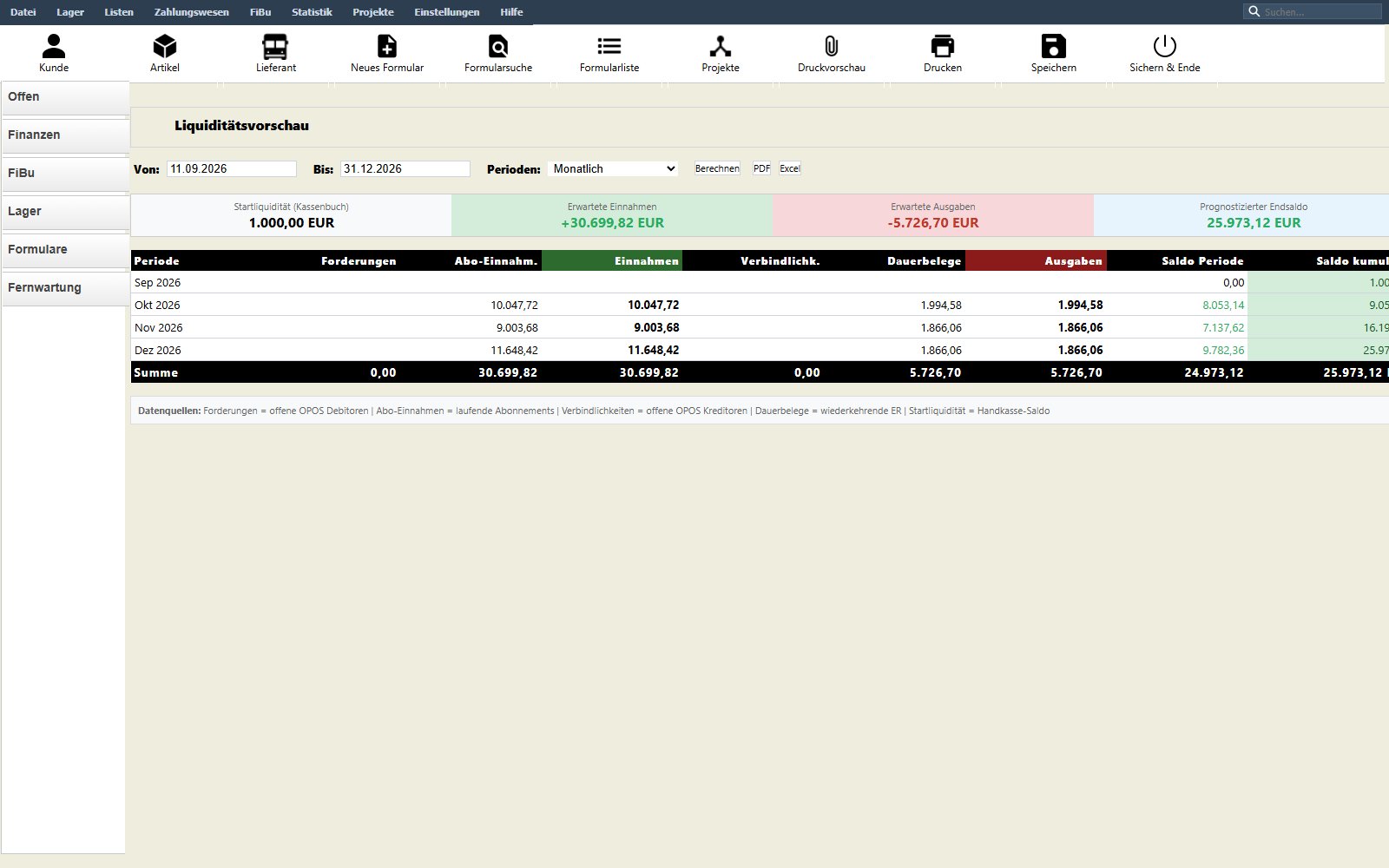Open Druckvorschau paperclip icon
This screenshot has width=1389, height=868.
[x=832, y=46]
